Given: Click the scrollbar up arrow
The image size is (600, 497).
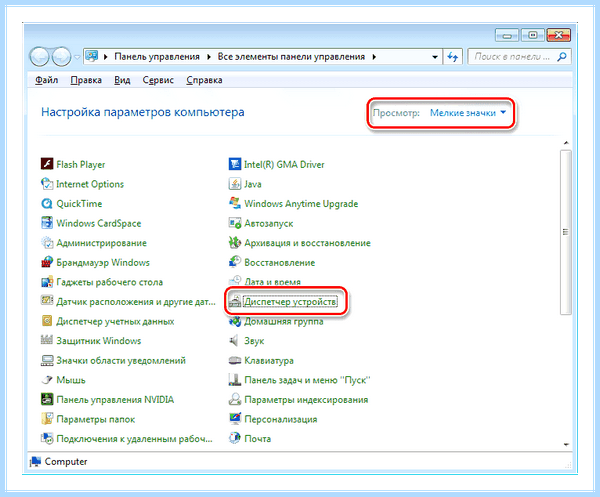Looking at the screenshot, I should coord(566,143).
